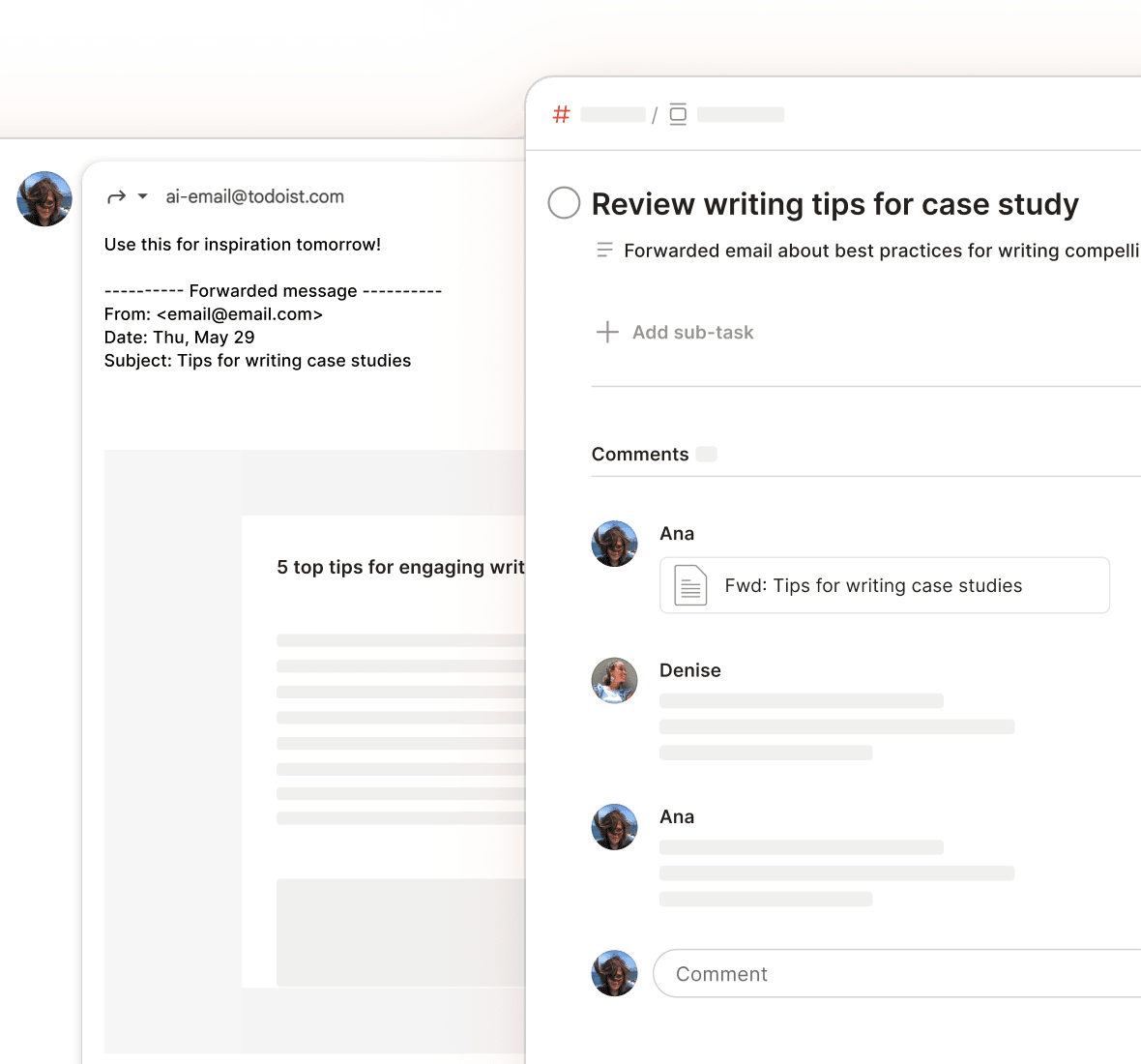Click the Comment input field at the bottom

(x=870, y=973)
